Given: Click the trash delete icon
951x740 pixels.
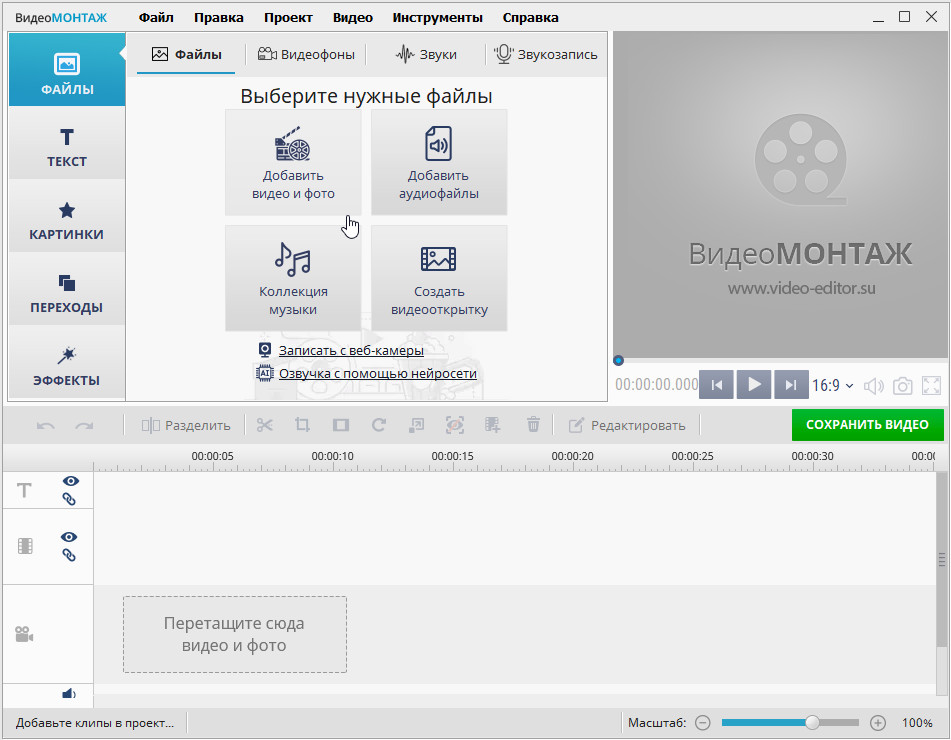Looking at the screenshot, I should tap(533, 425).
